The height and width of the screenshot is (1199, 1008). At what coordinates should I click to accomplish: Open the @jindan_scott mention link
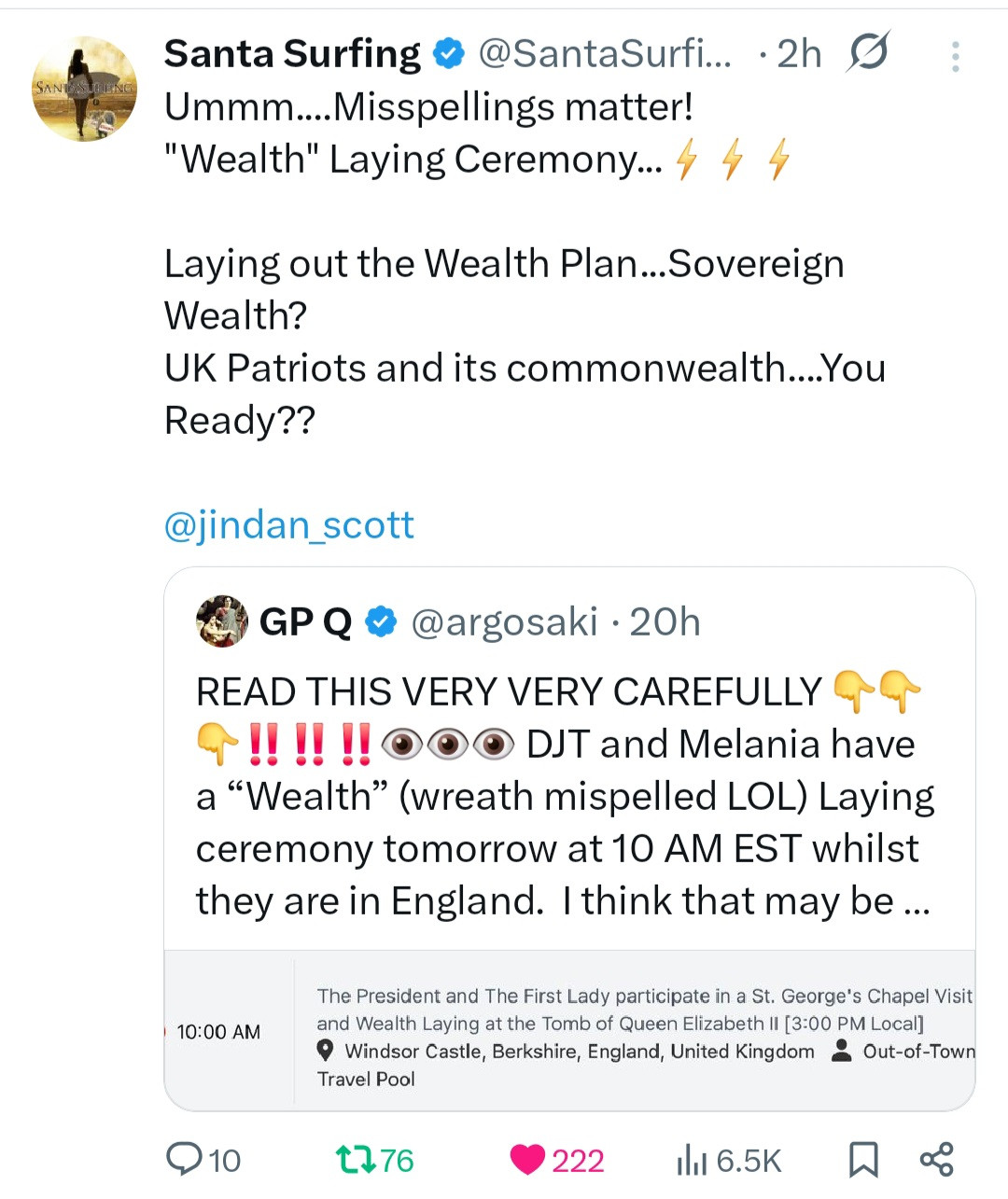(x=289, y=525)
